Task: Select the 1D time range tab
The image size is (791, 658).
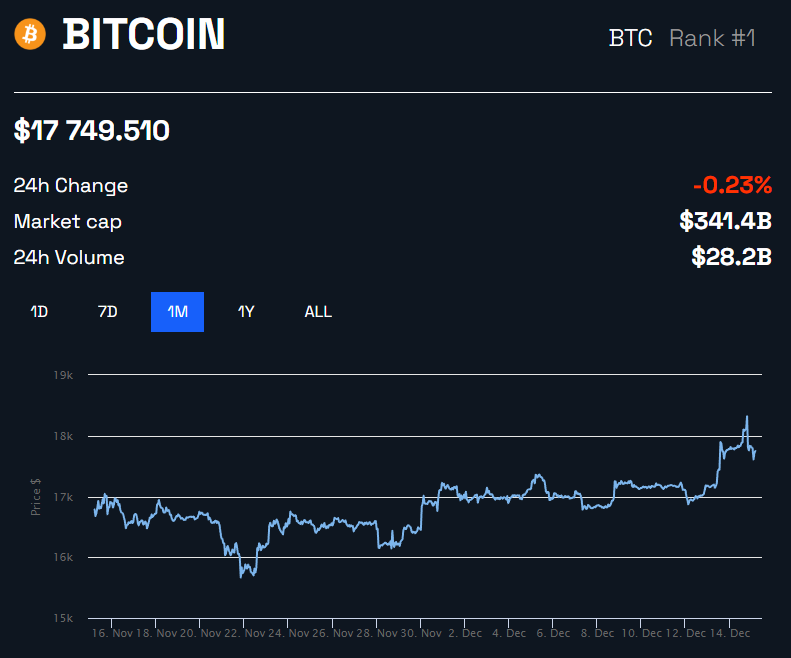Action: [39, 312]
